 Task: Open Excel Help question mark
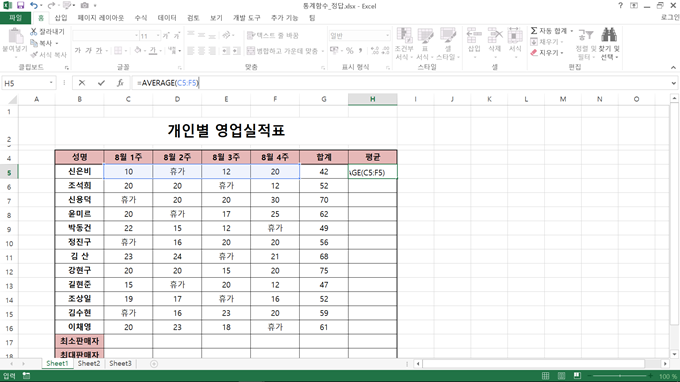[620, 6]
